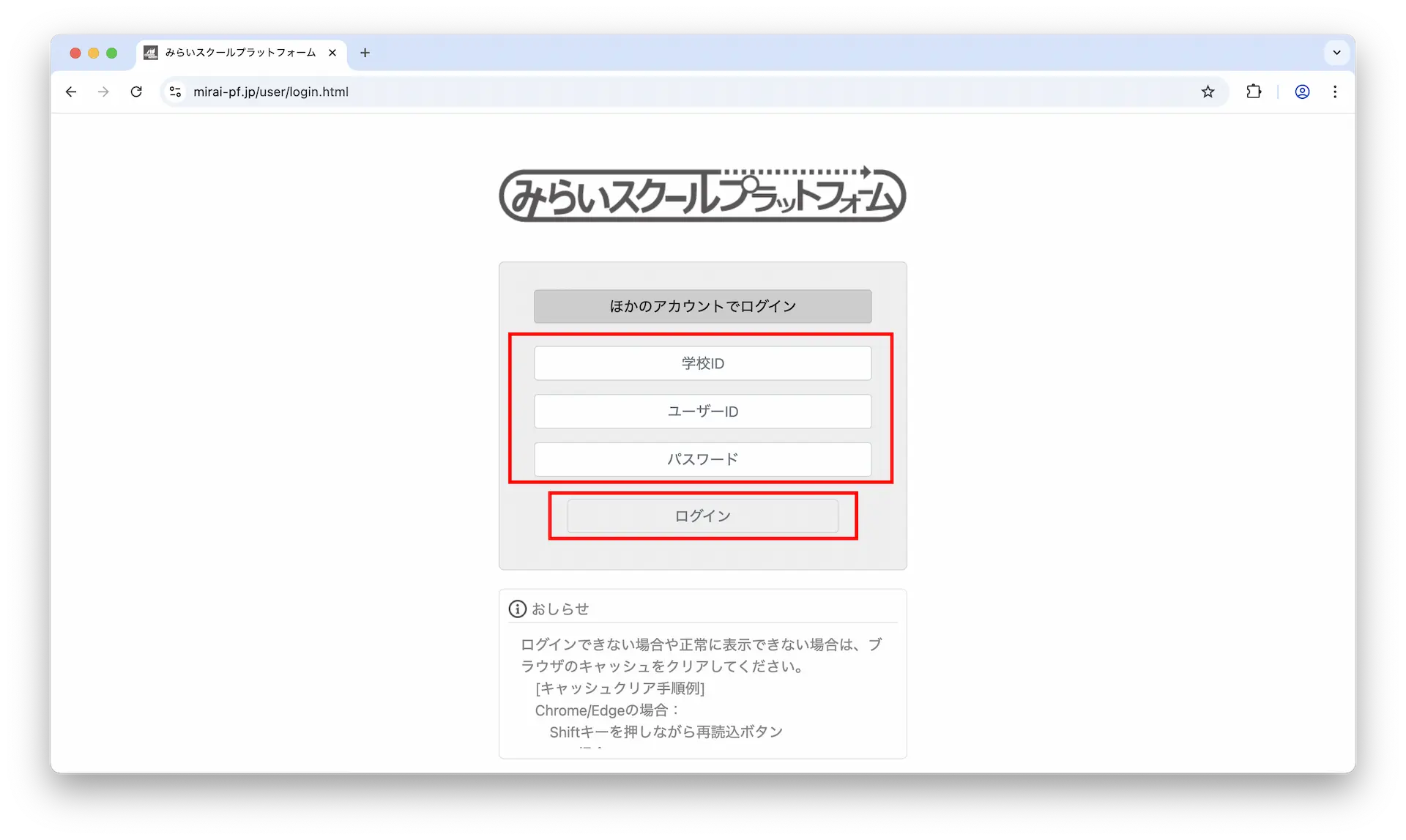Focus the ユーザーID input field

[702, 412]
